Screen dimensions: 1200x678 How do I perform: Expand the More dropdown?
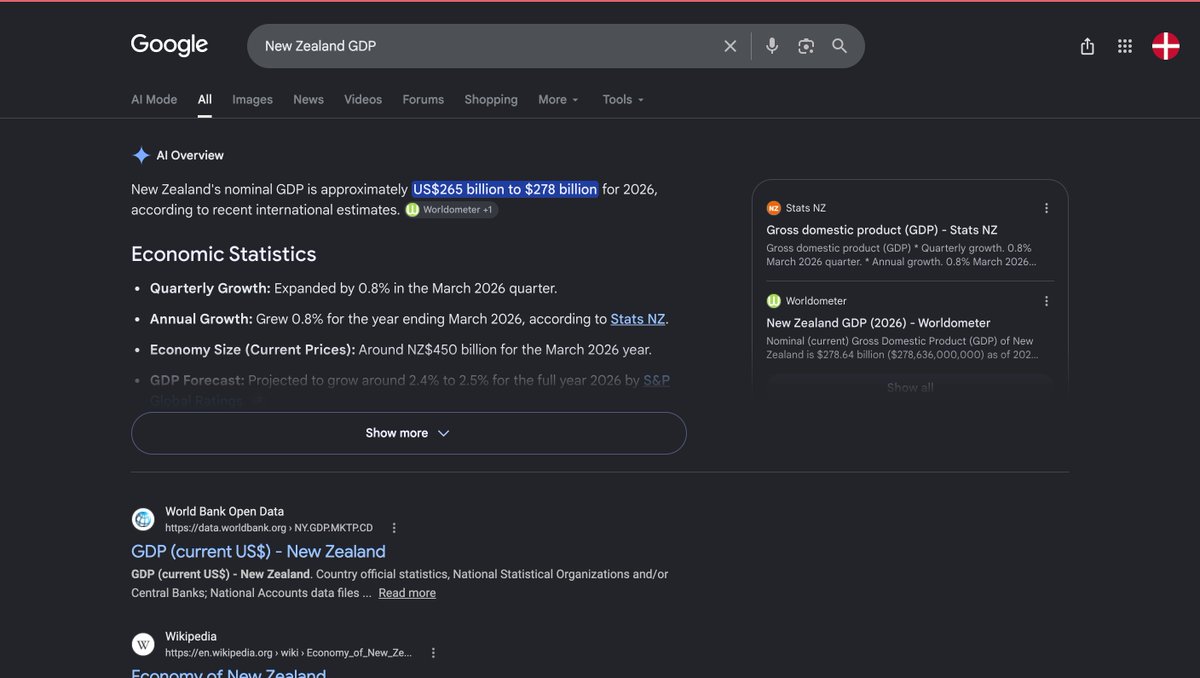click(x=558, y=100)
